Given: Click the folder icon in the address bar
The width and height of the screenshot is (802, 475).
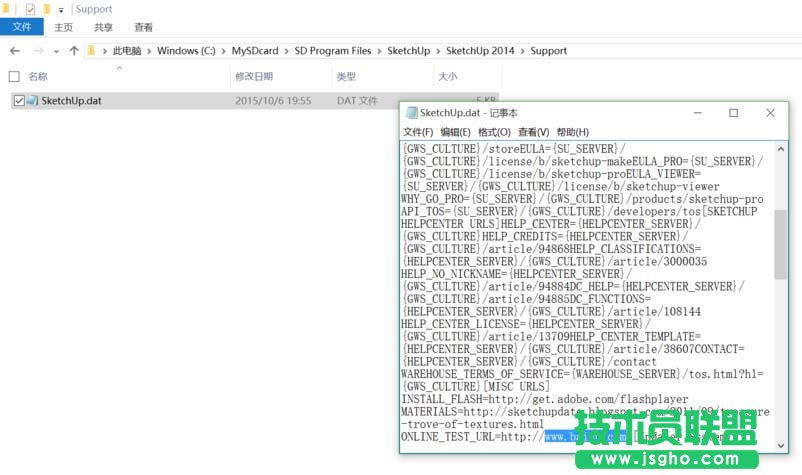Looking at the screenshot, I should [92, 51].
